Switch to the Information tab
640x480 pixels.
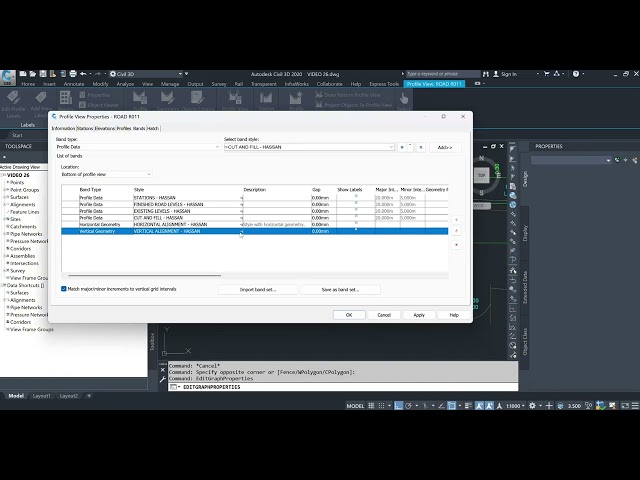[63, 128]
